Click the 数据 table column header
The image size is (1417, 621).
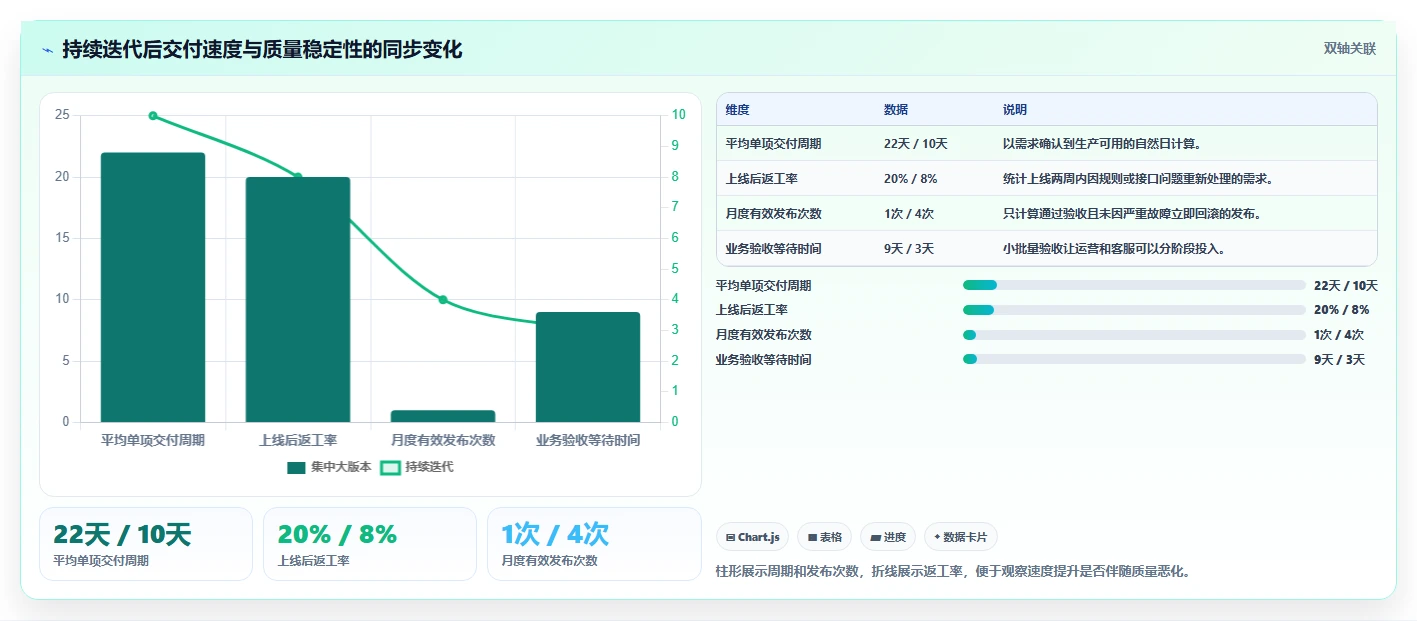point(896,110)
